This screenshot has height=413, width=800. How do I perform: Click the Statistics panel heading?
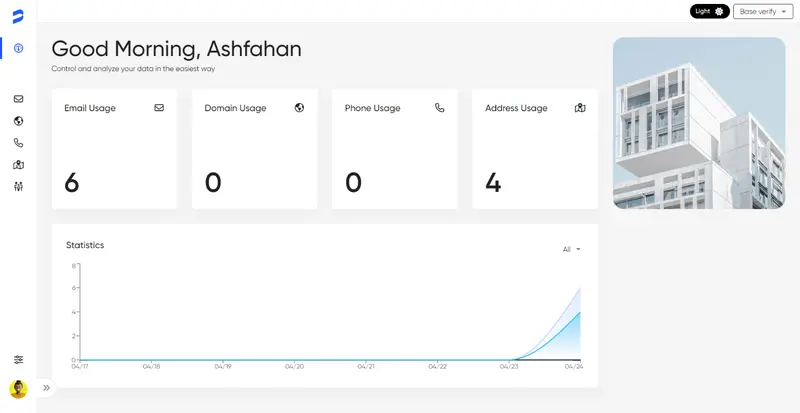85,245
